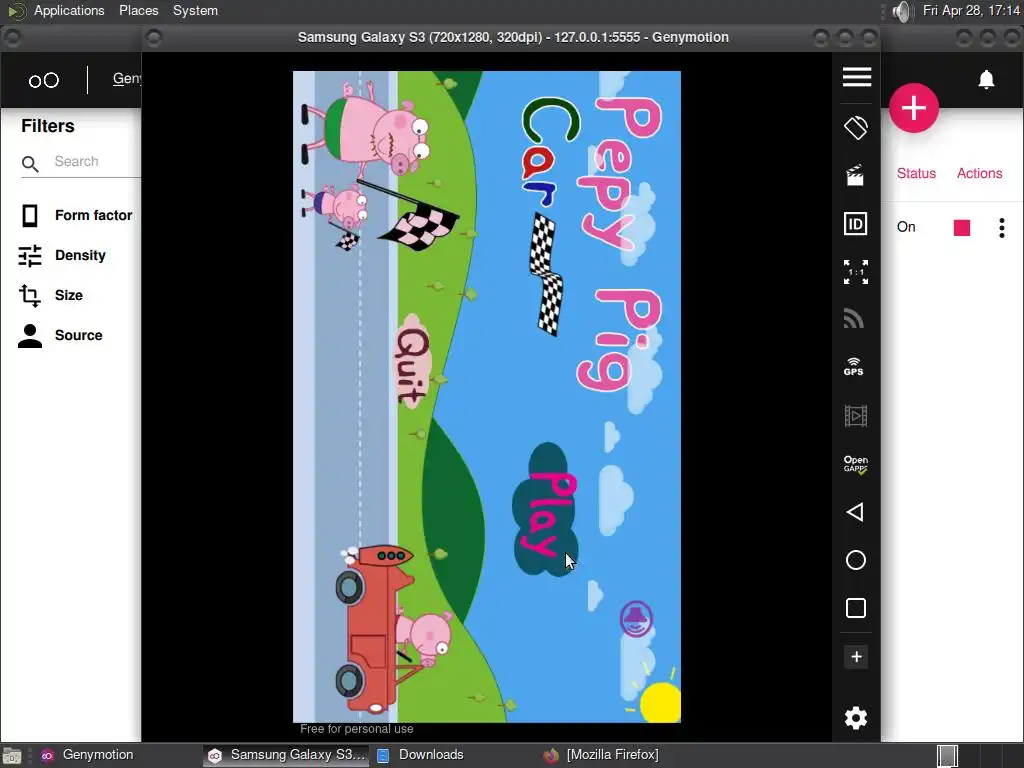Viewport: 1024px width, 768px height.
Task: Tap the Android Back triangle button
Action: click(855, 512)
